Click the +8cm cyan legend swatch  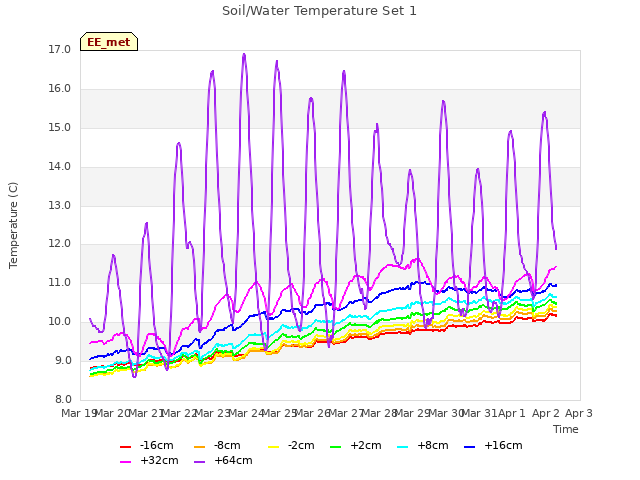coord(402,447)
